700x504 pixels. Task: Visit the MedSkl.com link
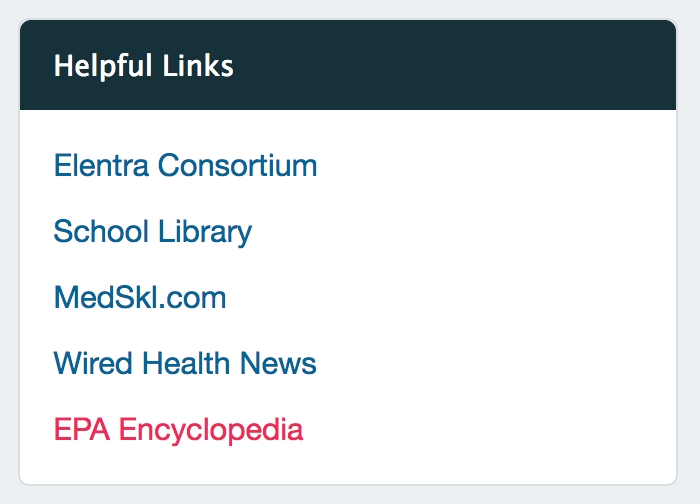click(140, 298)
